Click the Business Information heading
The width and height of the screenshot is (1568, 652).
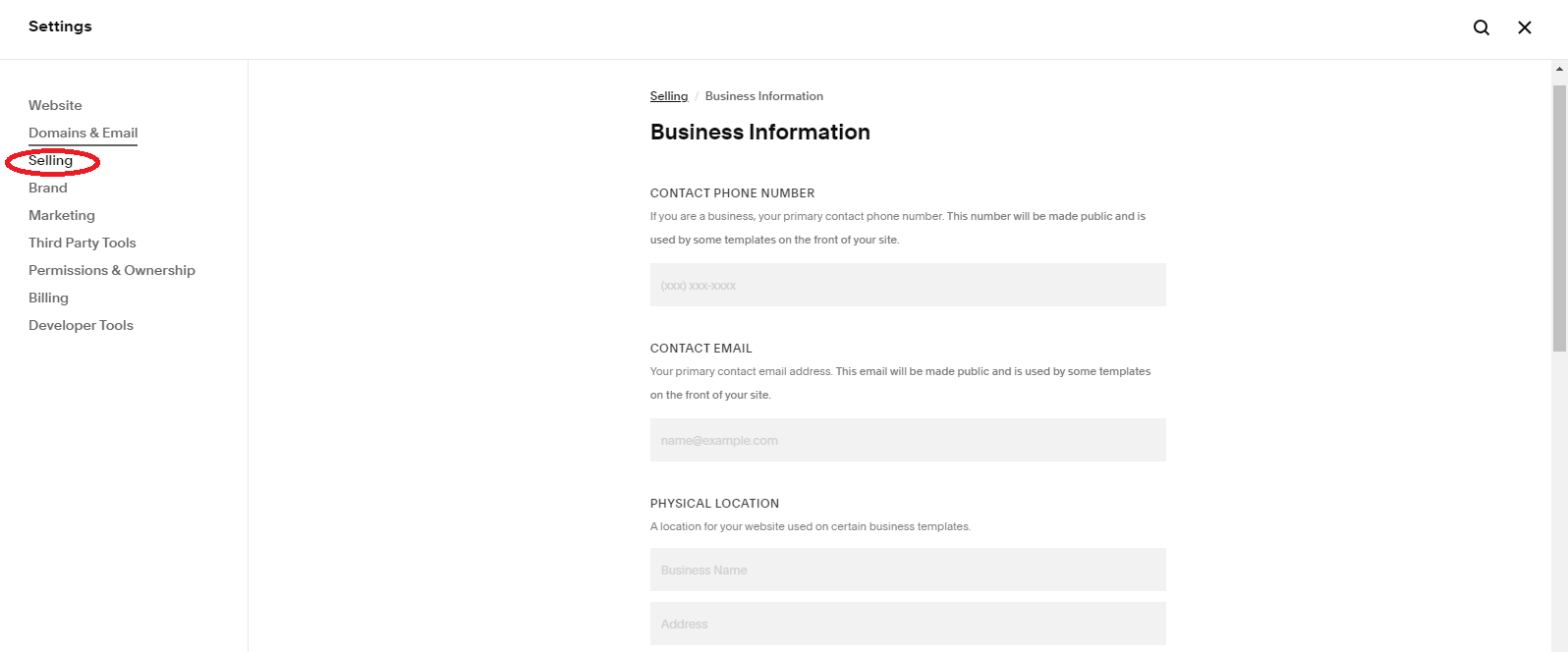(x=760, y=133)
